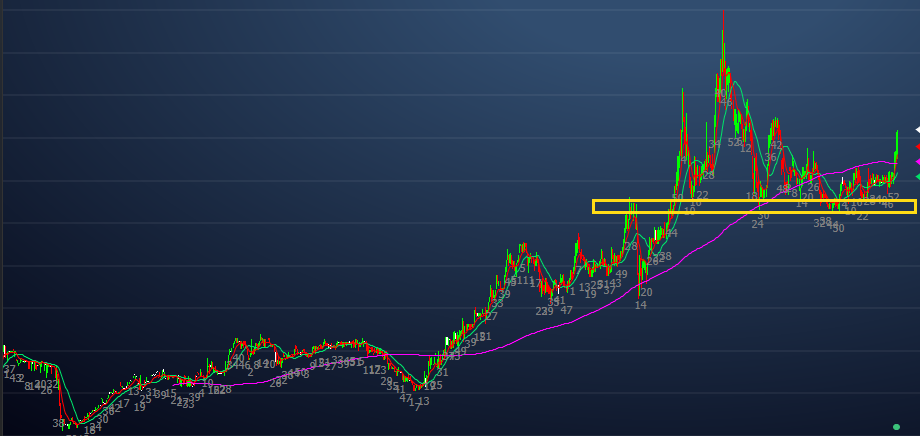Click label 42 on the post-peak rebound
The width and height of the screenshot is (920, 436).
tap(776, 145)
